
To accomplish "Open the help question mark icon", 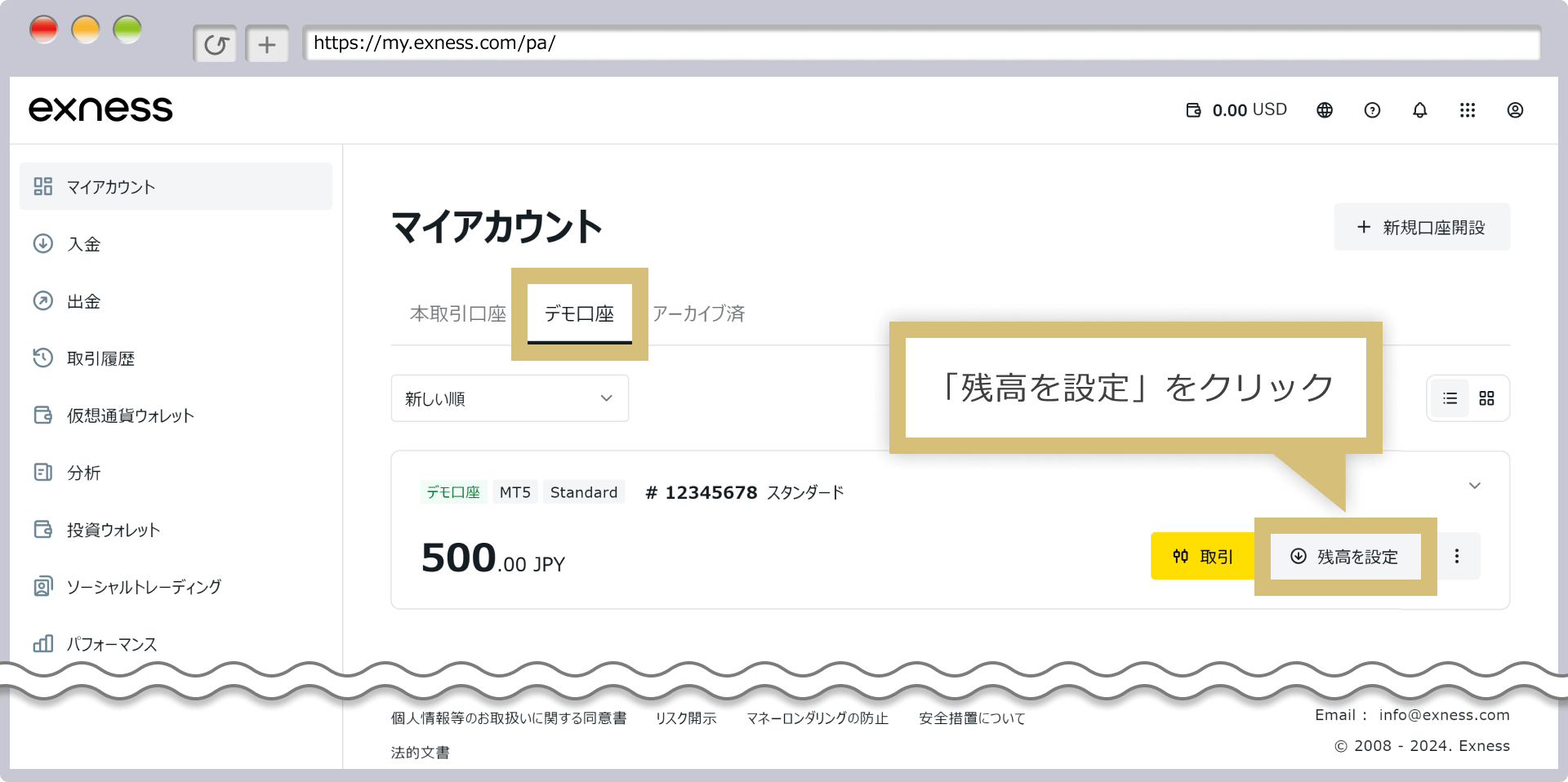I will (1372, 110).
